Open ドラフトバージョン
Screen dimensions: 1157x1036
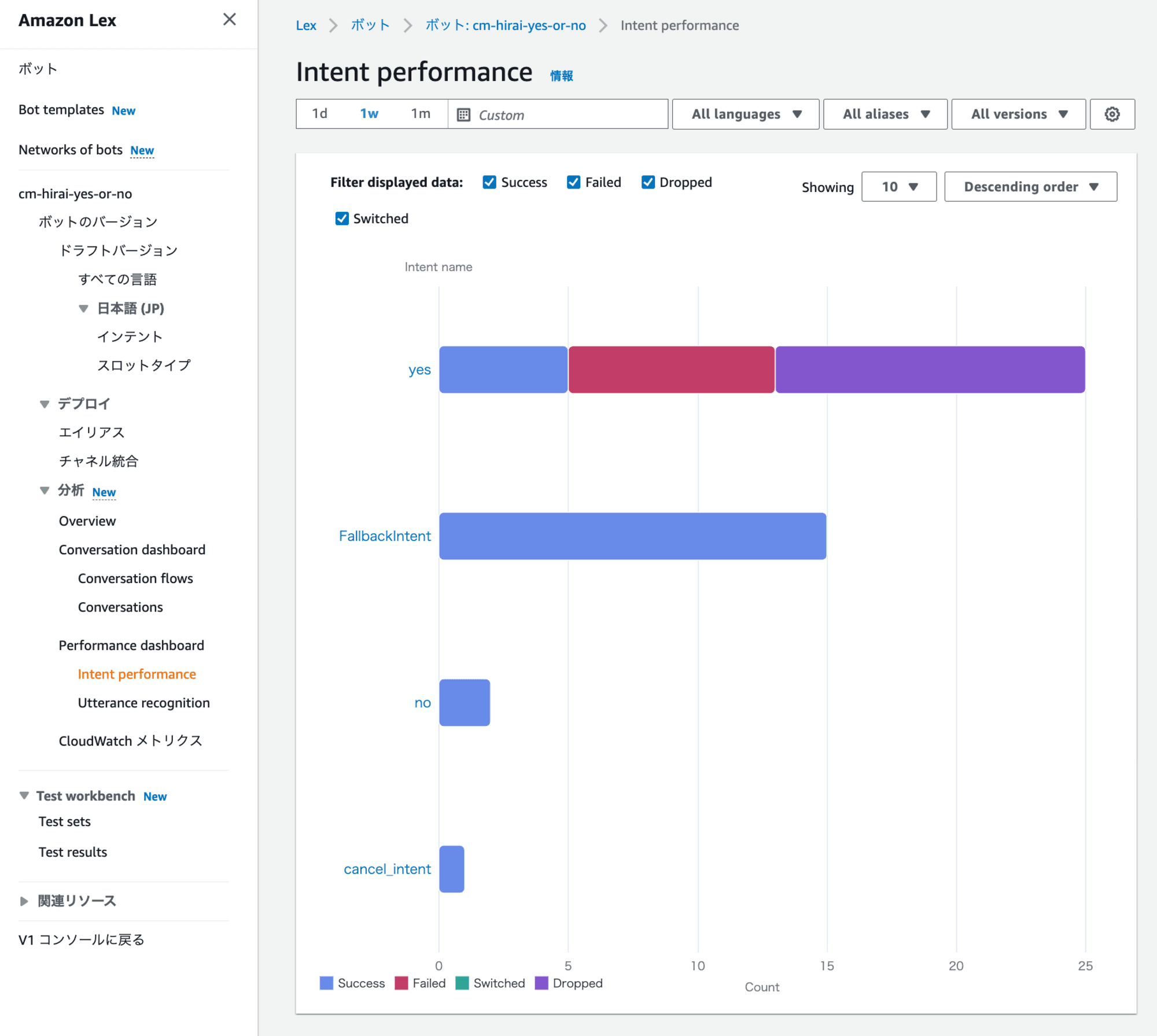click(x=118, y=250)
